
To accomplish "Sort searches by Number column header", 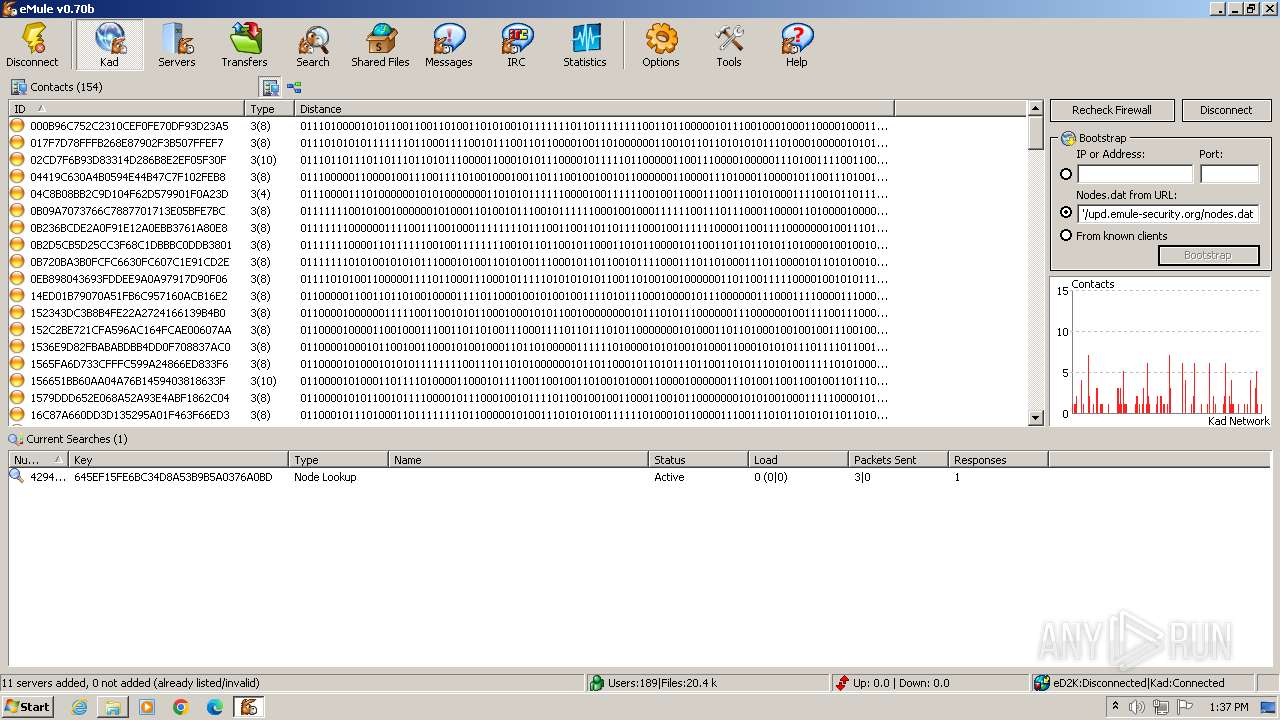I will [39, 460].
